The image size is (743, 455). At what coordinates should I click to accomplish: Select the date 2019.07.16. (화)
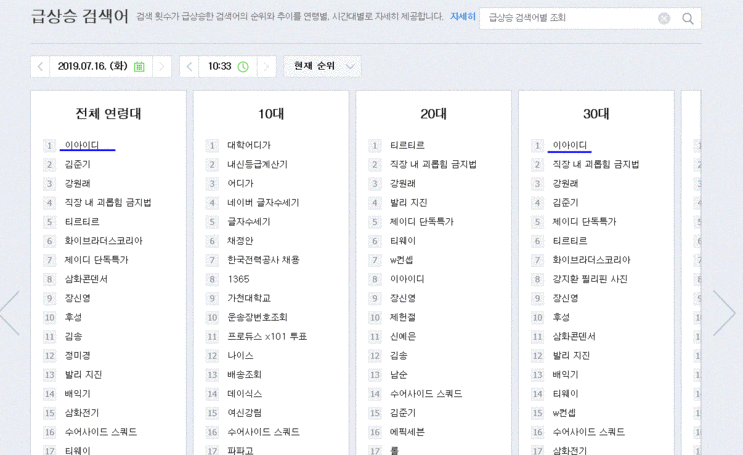click(93, 66)
